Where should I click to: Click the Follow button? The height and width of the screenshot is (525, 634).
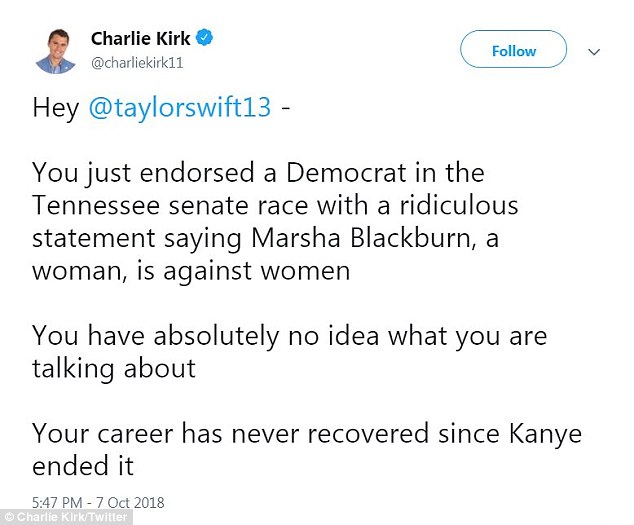513,51
